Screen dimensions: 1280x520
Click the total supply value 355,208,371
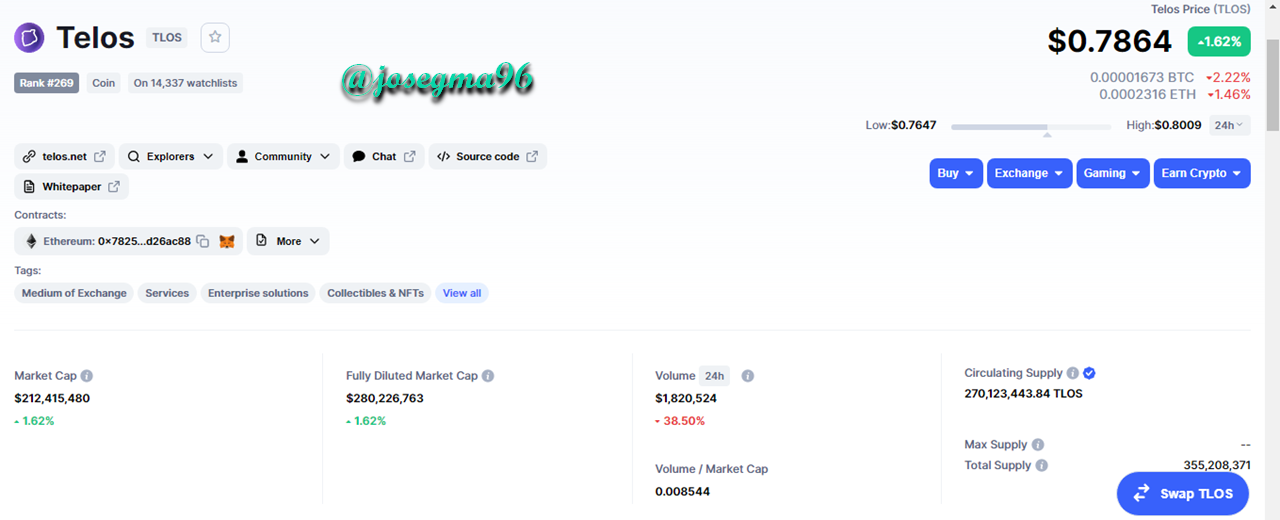point(1217,466)
